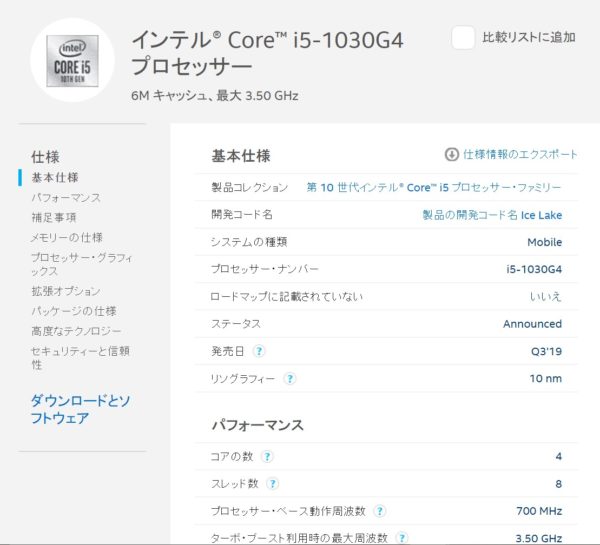The image size is (600, 545).
Task: Click help icon next to コアの数
Action: pos(267,457)
